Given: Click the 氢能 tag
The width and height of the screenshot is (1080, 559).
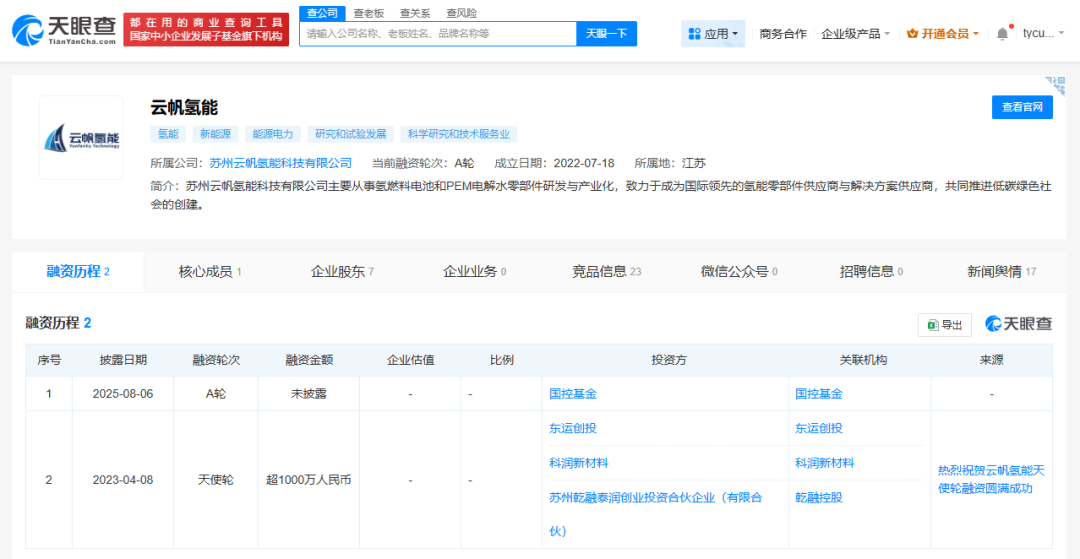Looking at the screenshot, I should pyautogui.click(x=168, y=134).
